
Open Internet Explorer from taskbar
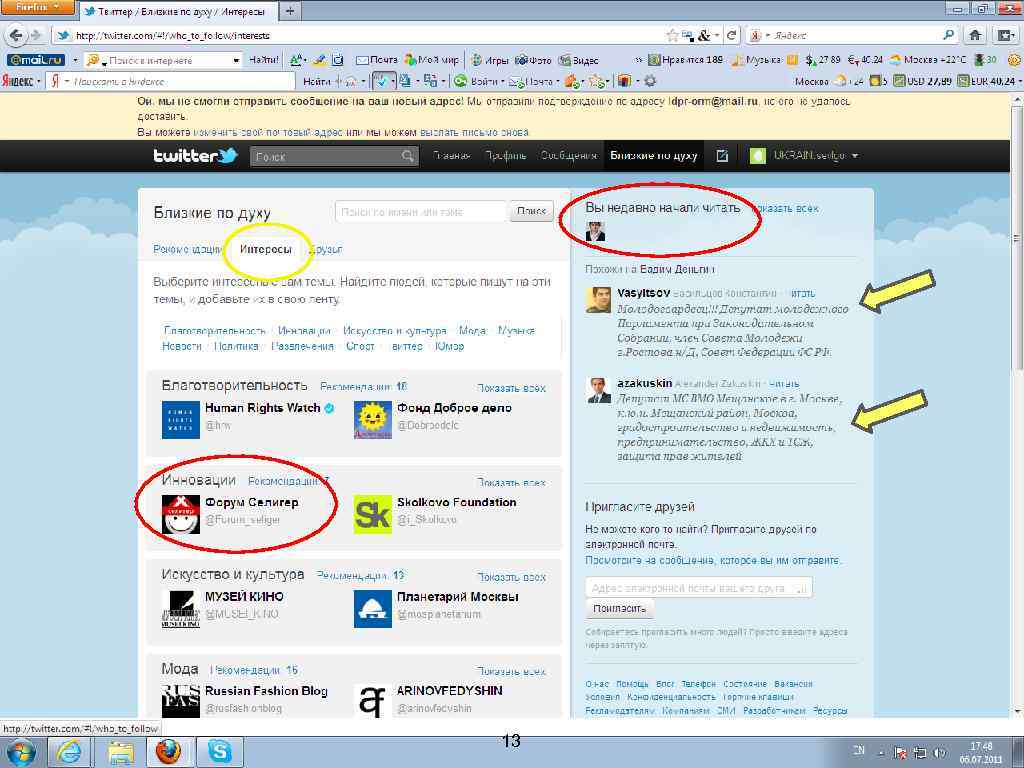(x=69, y=752)
